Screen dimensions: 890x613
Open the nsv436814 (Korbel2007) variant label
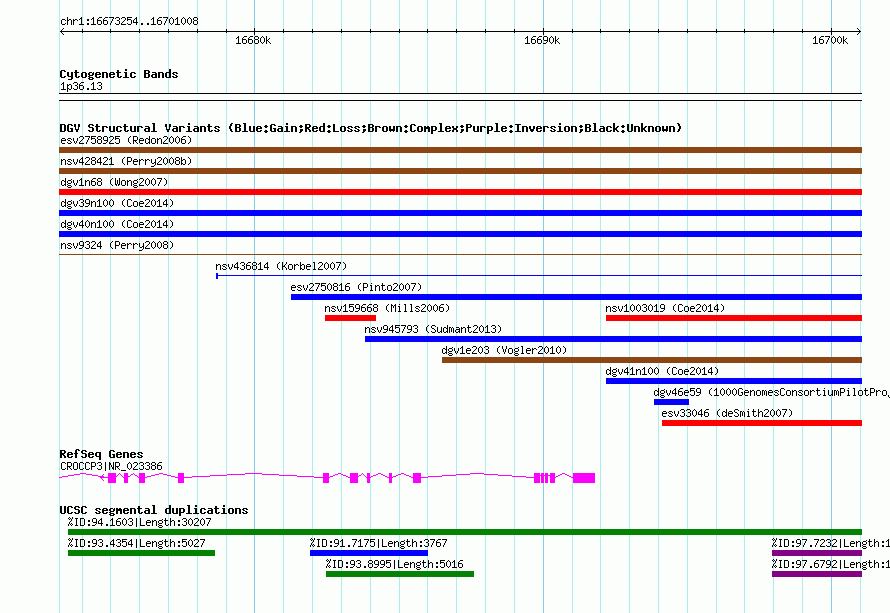[281, 266]
